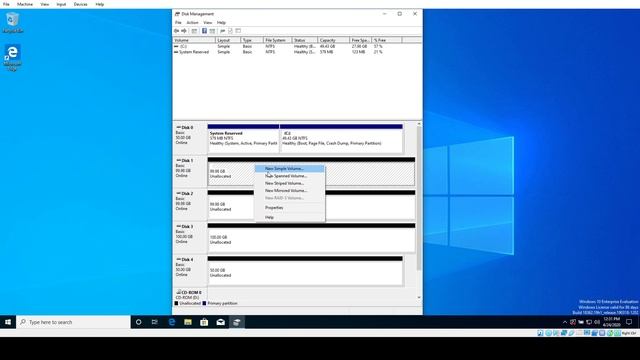The height and width of the screenshot is (360, 640).
Task: Click the Forward arrow in Disk Management toolbar
Action: point(184,31)
